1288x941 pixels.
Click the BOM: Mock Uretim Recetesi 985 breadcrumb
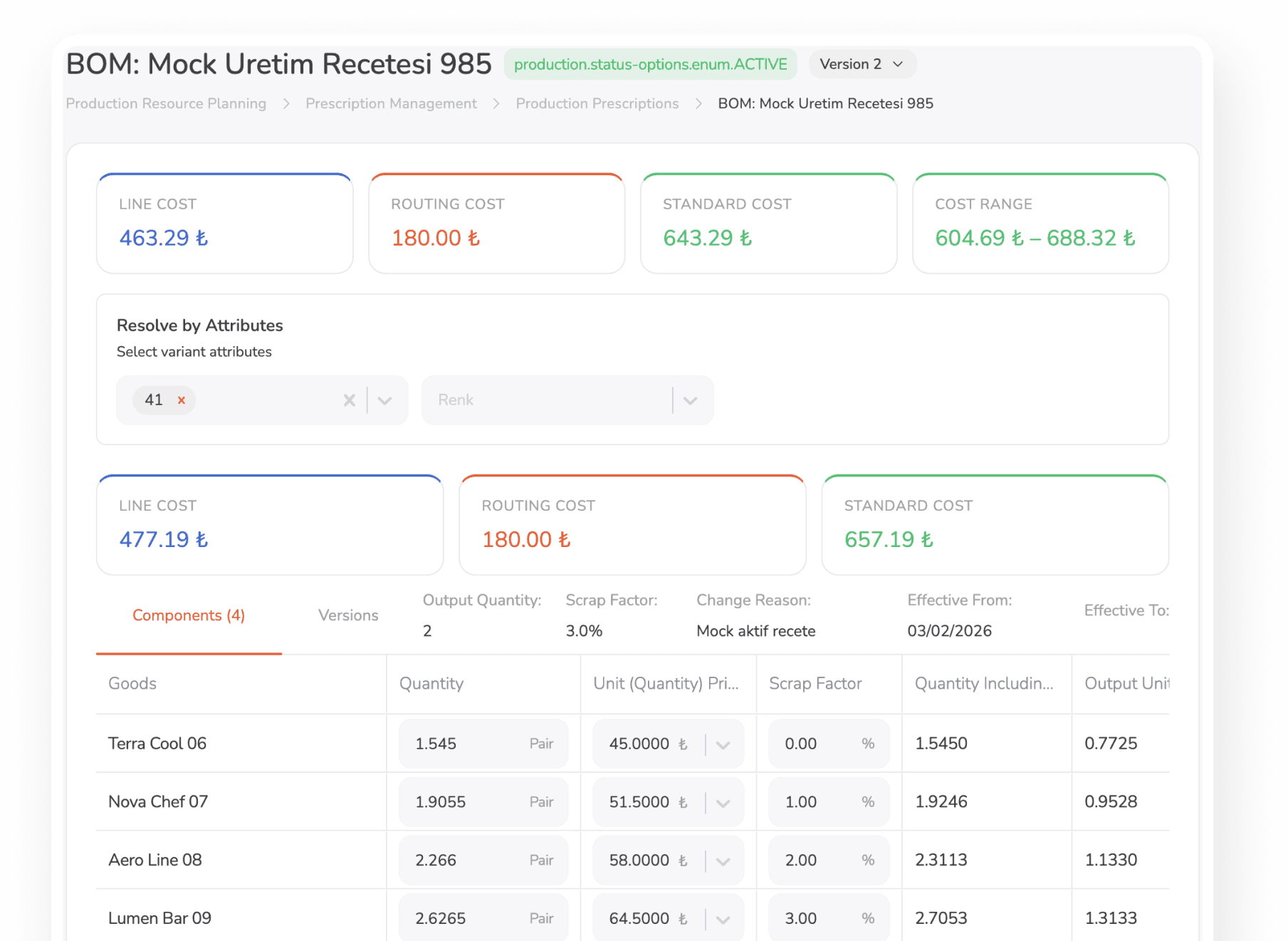(825, 103)
